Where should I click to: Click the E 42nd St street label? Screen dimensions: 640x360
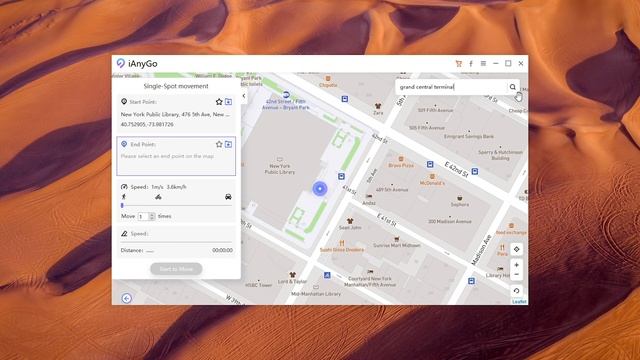tap(456, 169)
